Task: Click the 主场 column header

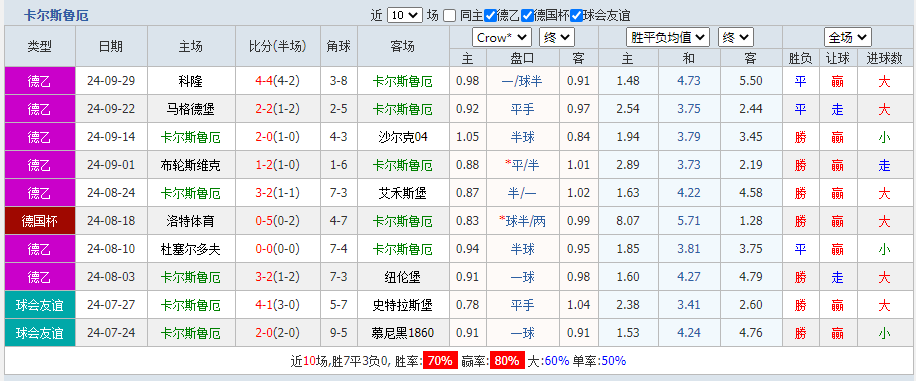Action: tap(190, 46)
